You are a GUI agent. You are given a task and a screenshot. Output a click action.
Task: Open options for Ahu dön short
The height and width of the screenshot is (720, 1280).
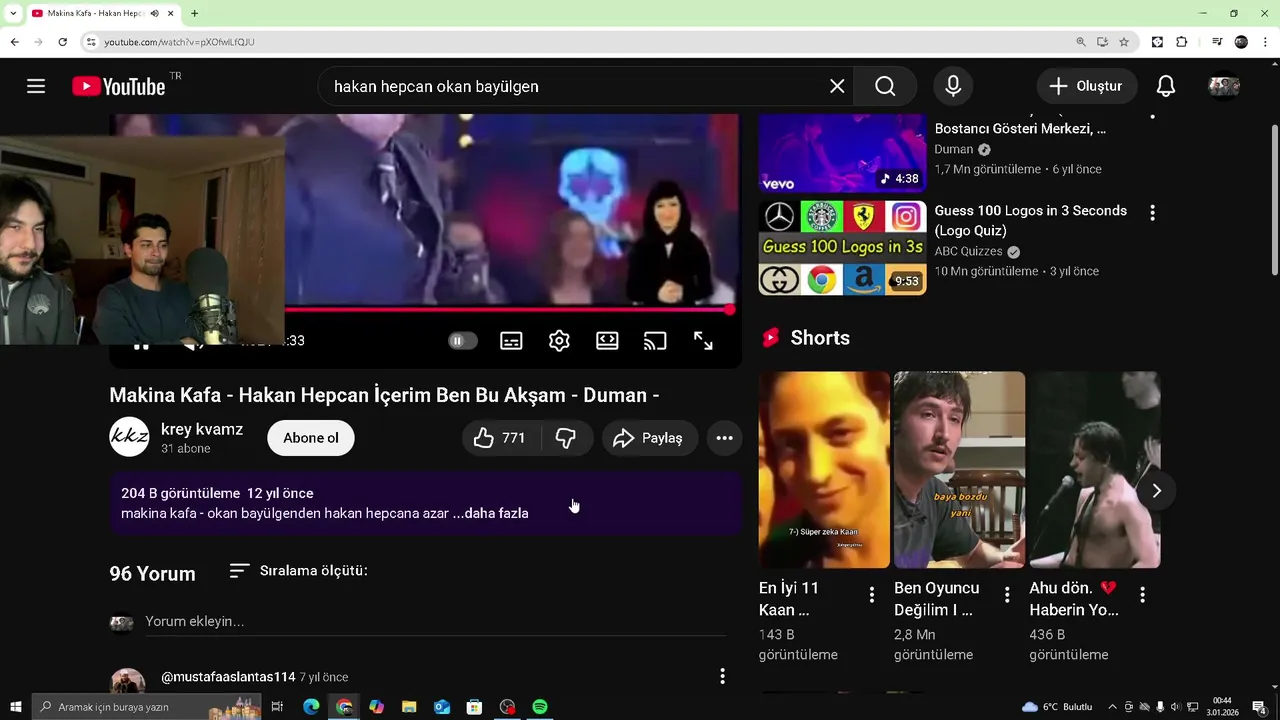[x=1142, y=595]
